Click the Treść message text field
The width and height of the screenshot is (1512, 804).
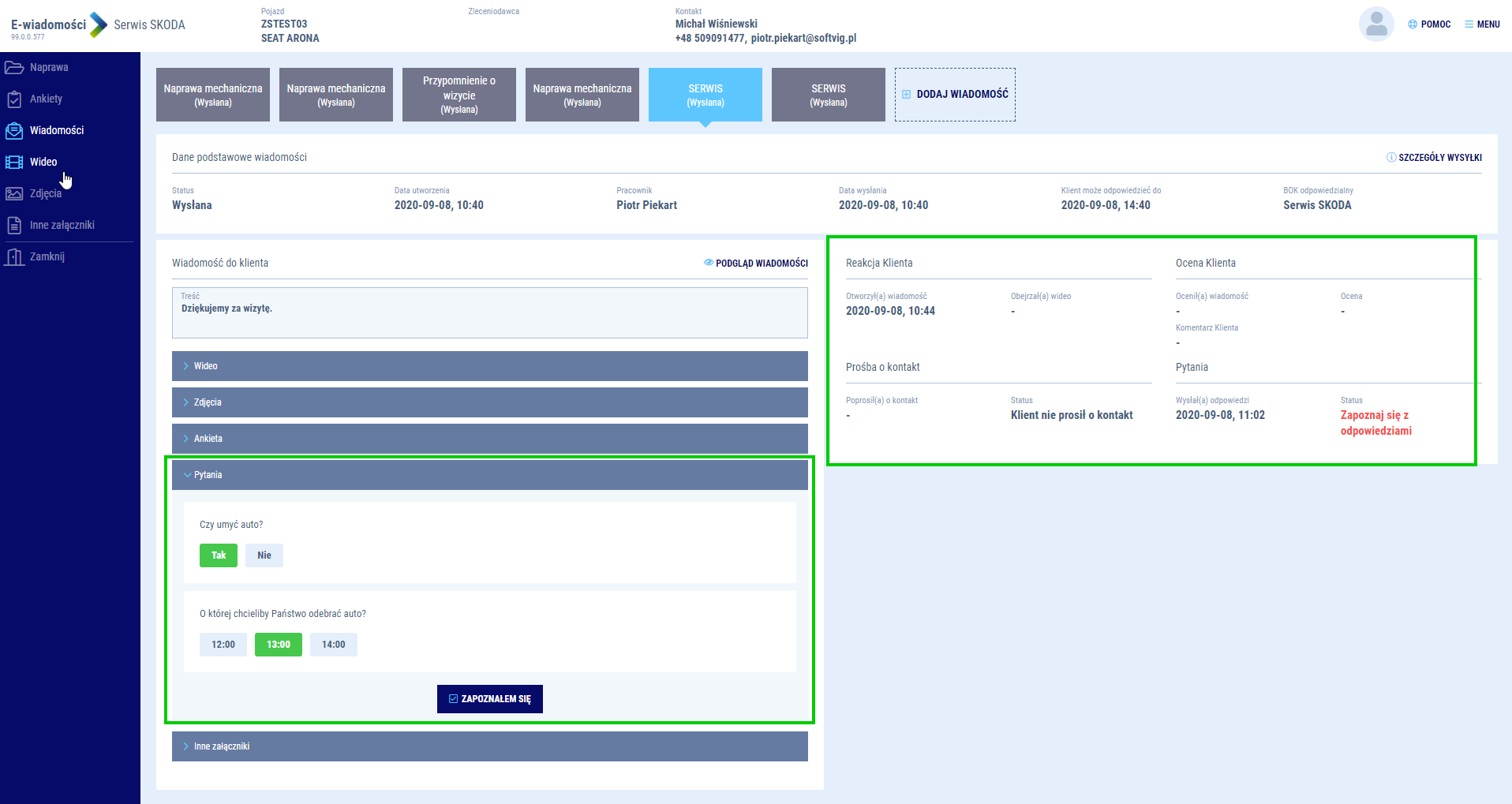pos(489,314)
